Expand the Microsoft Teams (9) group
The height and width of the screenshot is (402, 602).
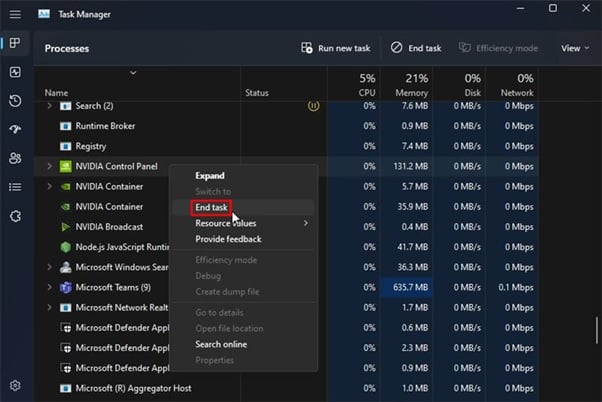49,287
